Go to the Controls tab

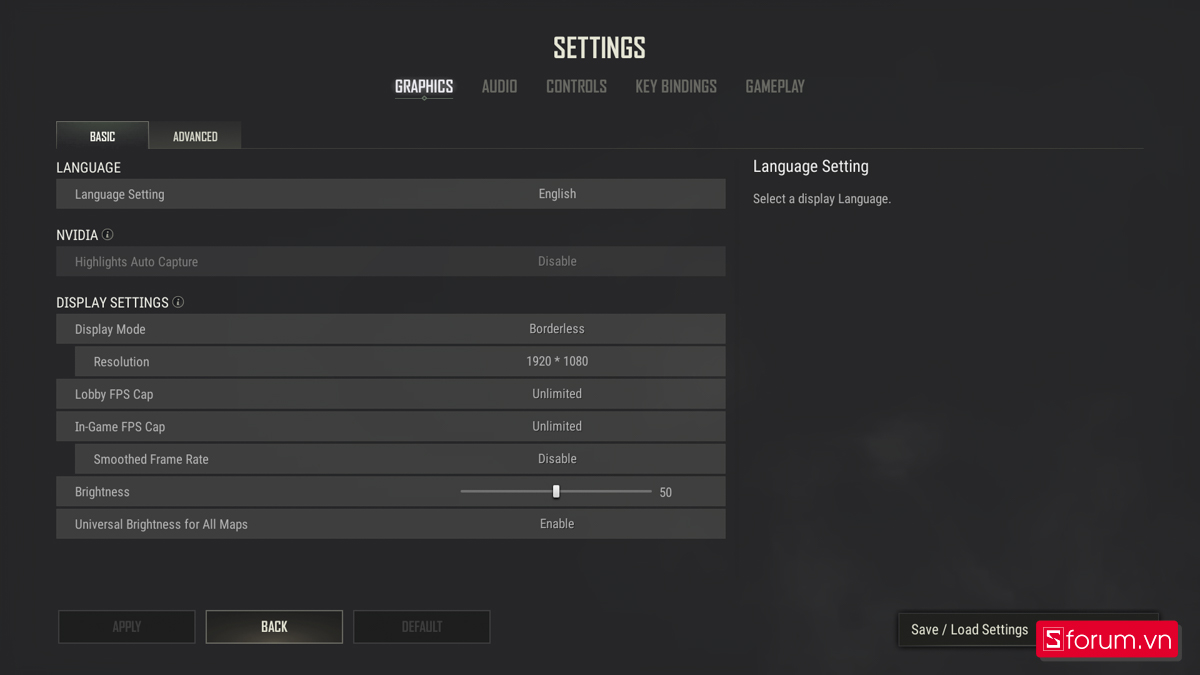pos(576,87)
